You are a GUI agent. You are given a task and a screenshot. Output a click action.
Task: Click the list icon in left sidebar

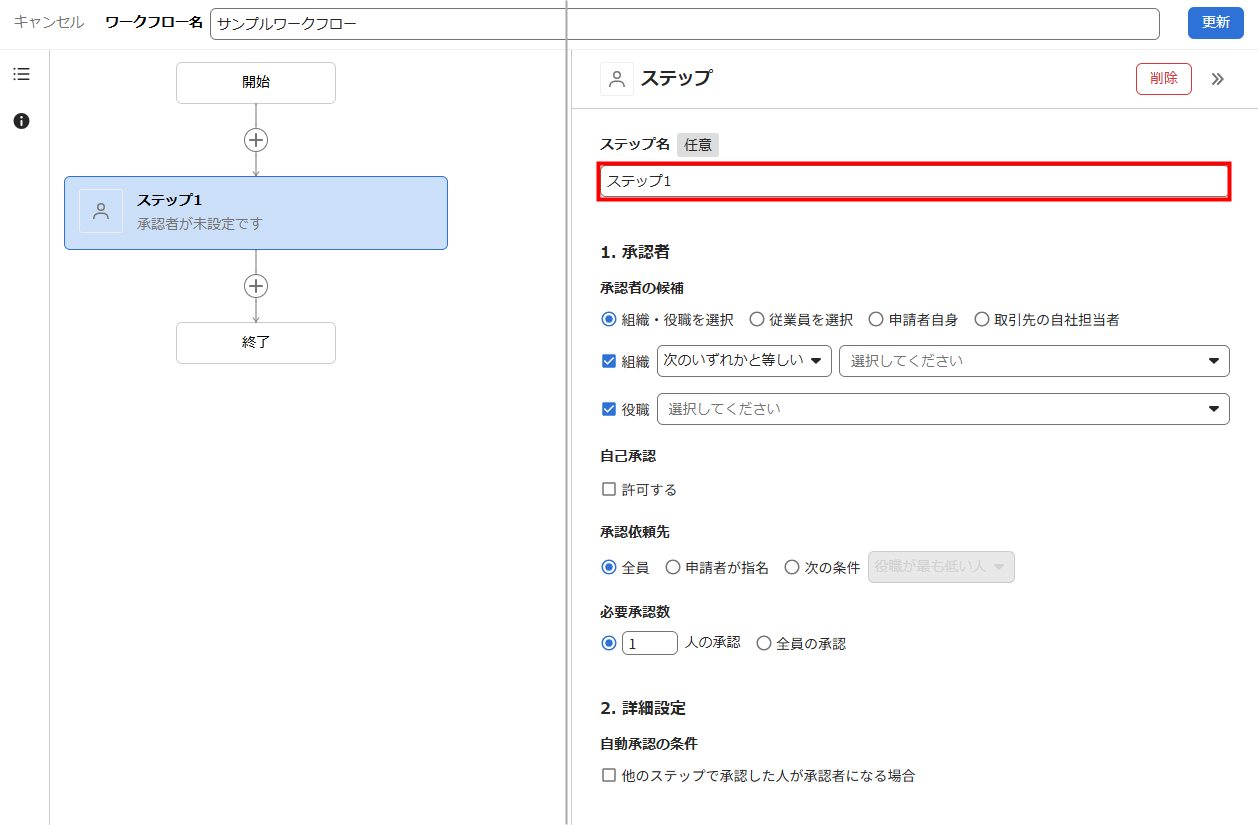click(x=21, y=74)
